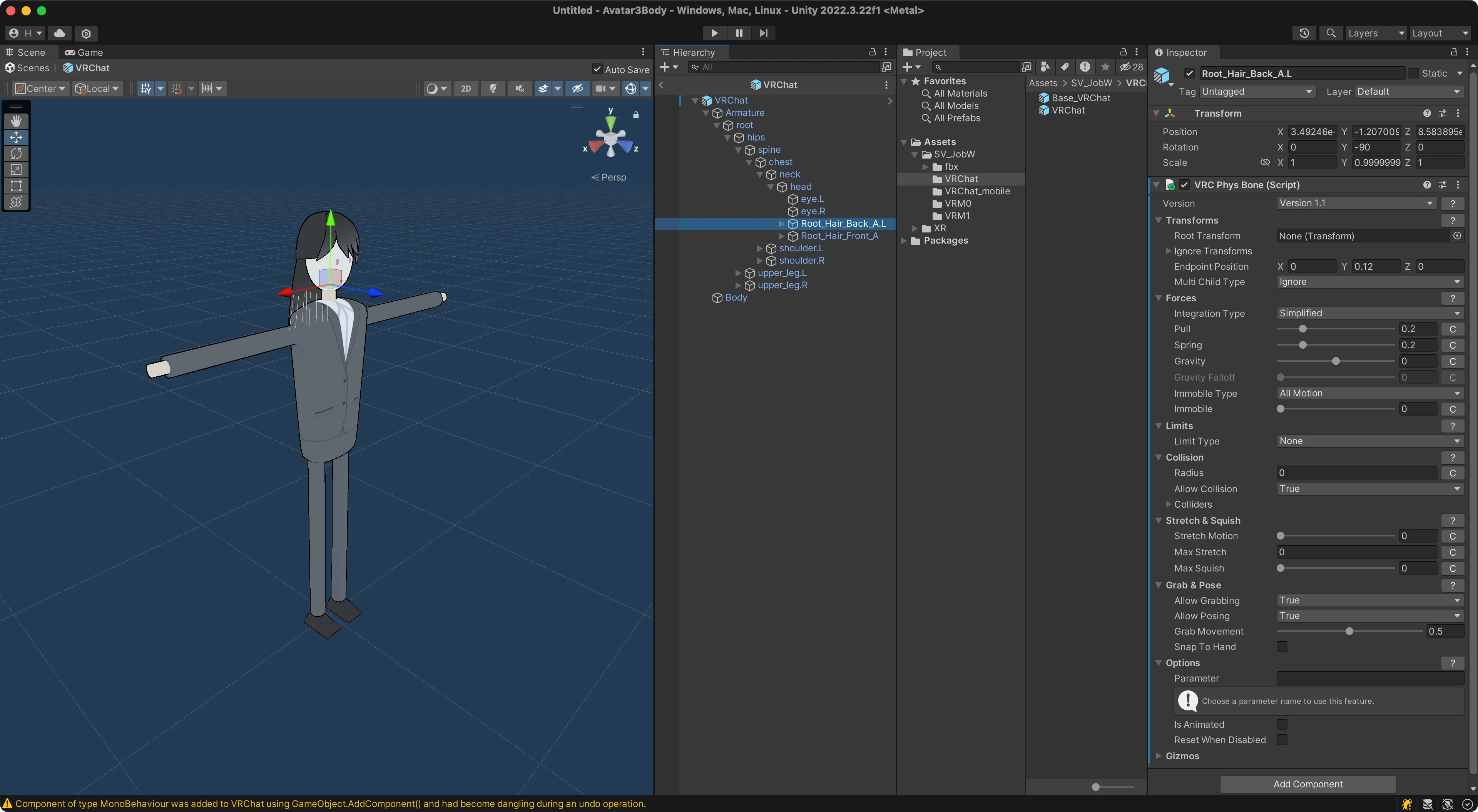Open the Layout dropdown button
The width and height of the screenshot is (1478, 812).
[x=1440, y=33]
